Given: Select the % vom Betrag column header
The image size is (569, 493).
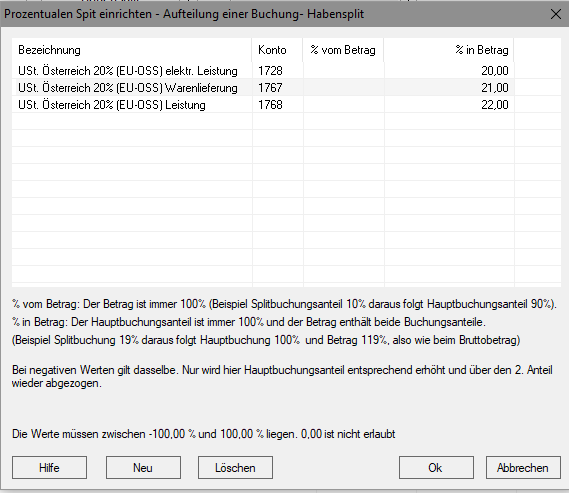Looking at the screenshot, I should 344,50.
